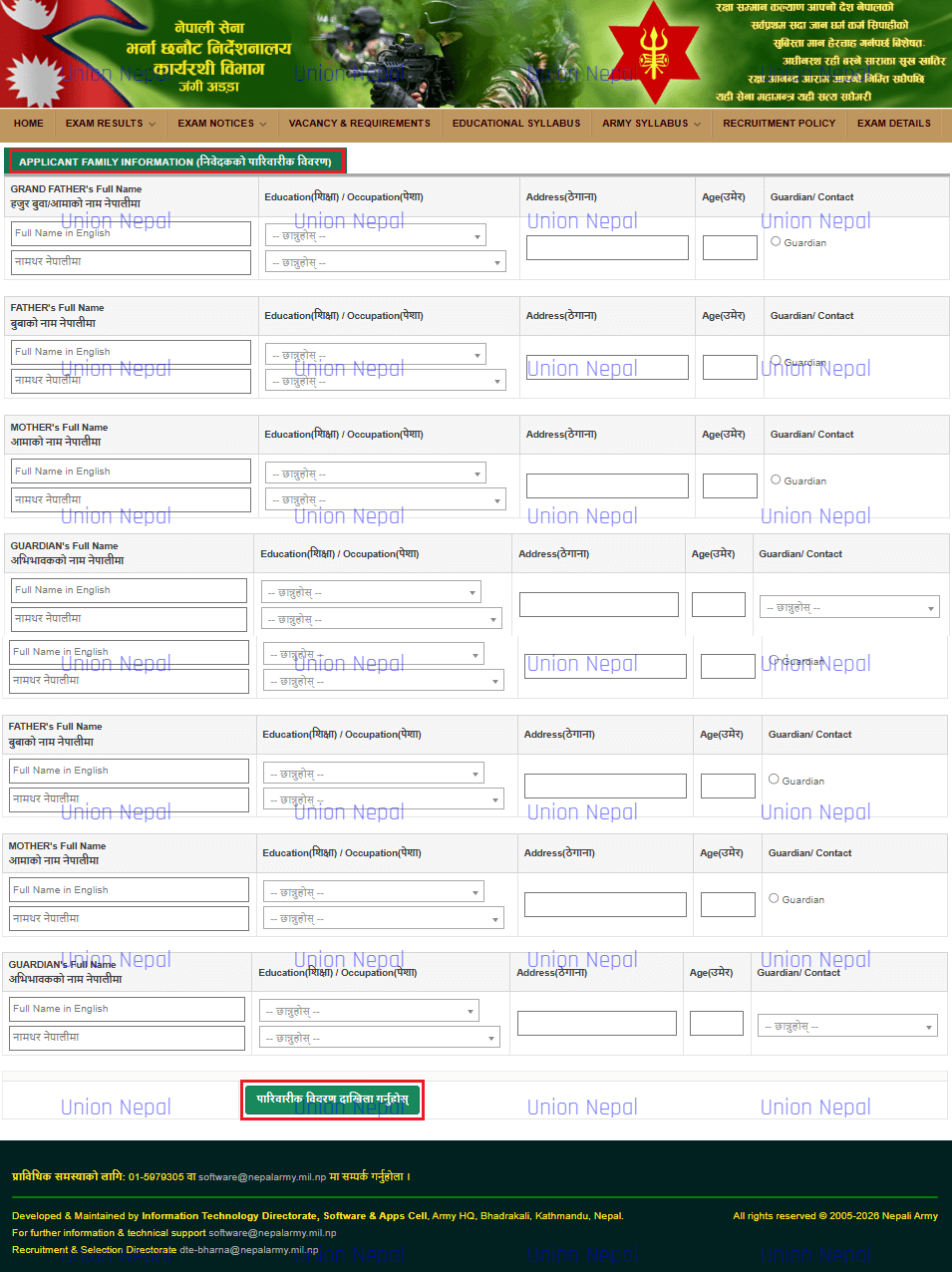Open Grand Father's occupation dropdown

(387, 262)
